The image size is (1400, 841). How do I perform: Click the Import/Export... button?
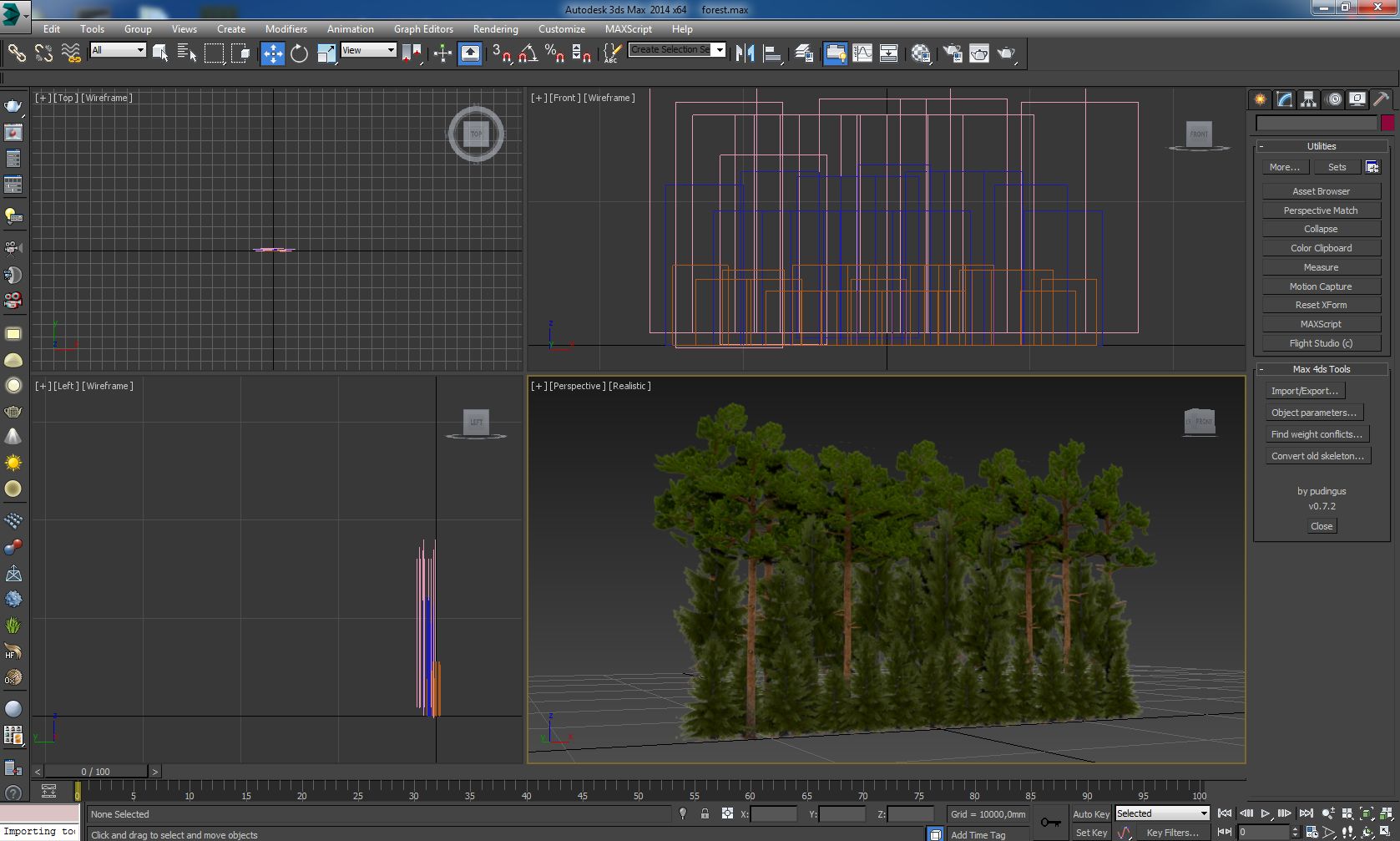(x=1303, y=391)
